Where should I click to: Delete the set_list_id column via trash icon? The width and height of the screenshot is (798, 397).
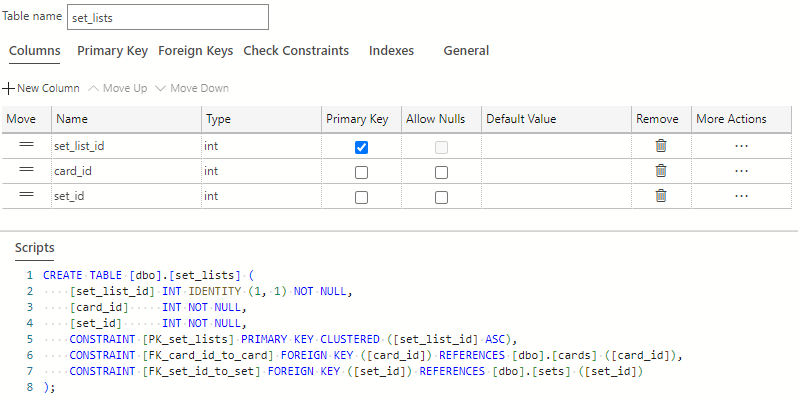click(x=661, y=146)
